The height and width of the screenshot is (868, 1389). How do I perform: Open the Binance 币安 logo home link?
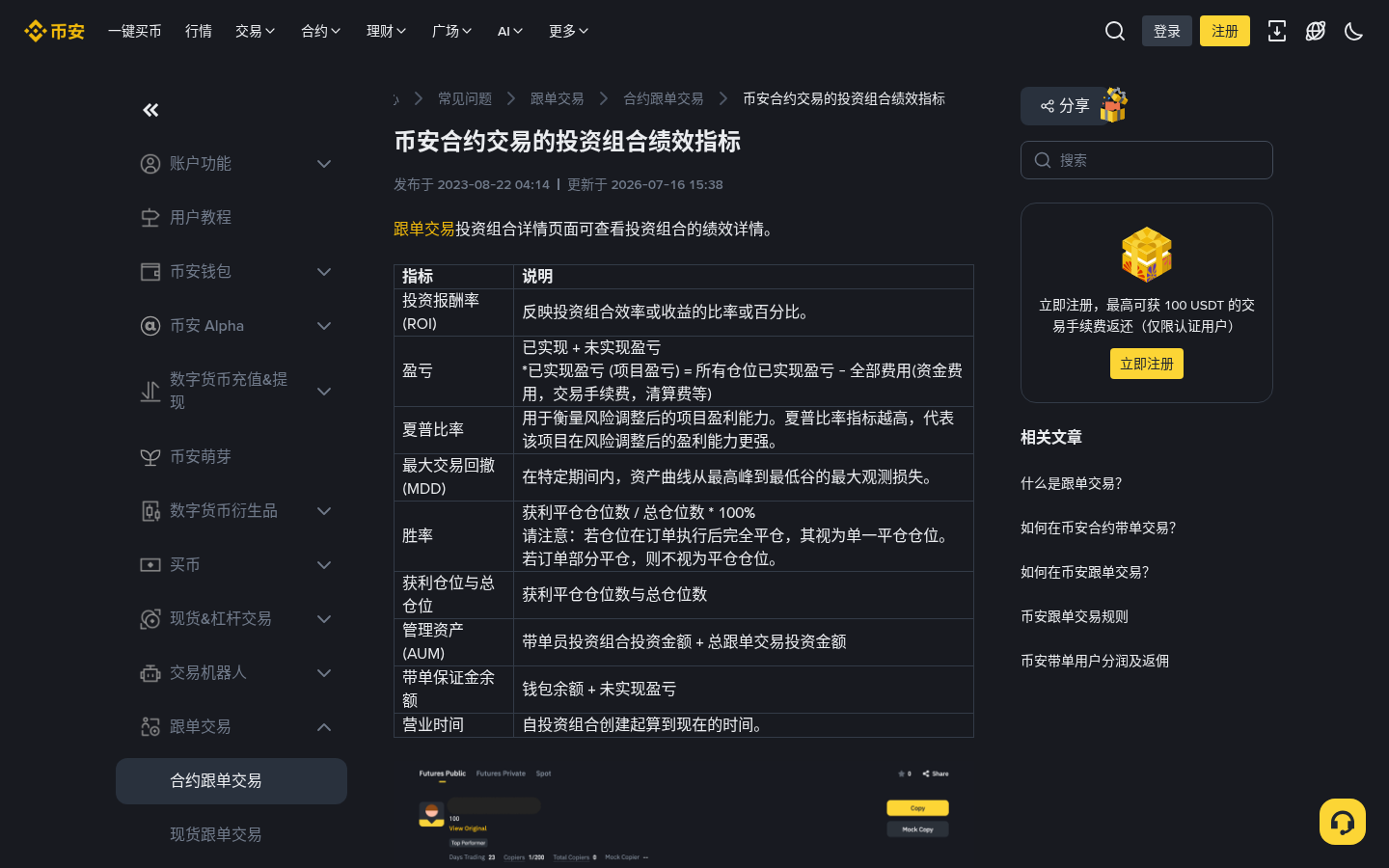coord(54,31)
